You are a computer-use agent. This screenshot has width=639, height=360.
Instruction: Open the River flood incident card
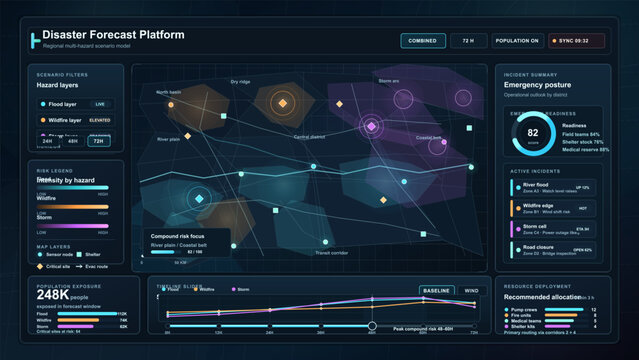[x=553, y=188]
